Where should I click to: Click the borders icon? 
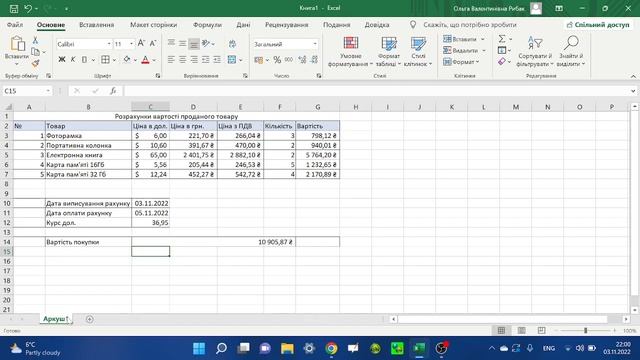pyautogui.click(x=105, y=60)
